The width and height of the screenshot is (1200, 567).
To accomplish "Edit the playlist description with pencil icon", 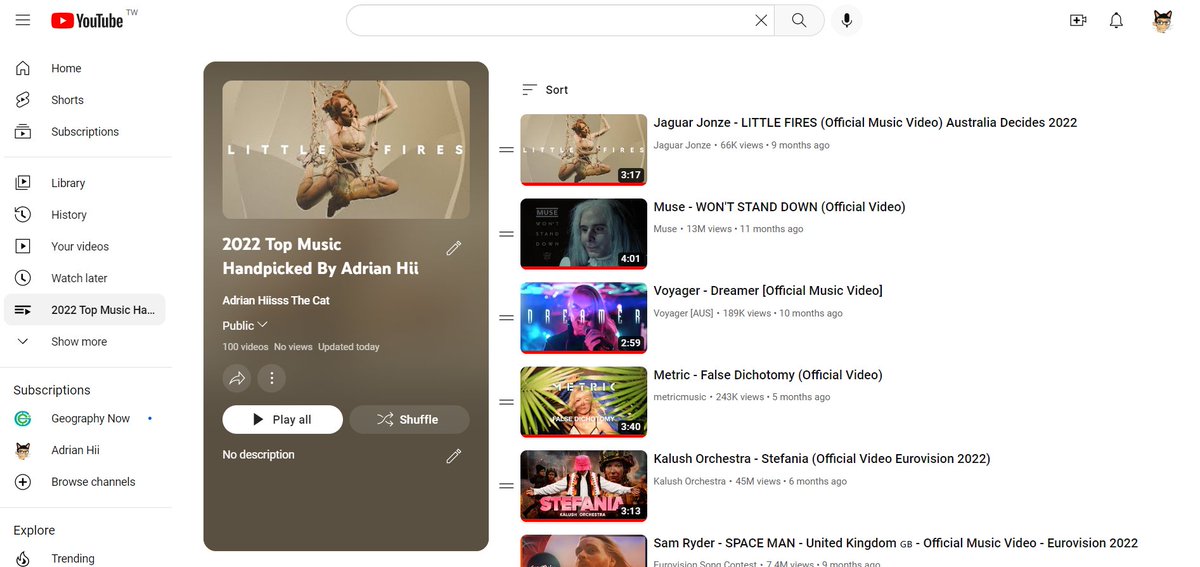I will (x=454, y=456).
